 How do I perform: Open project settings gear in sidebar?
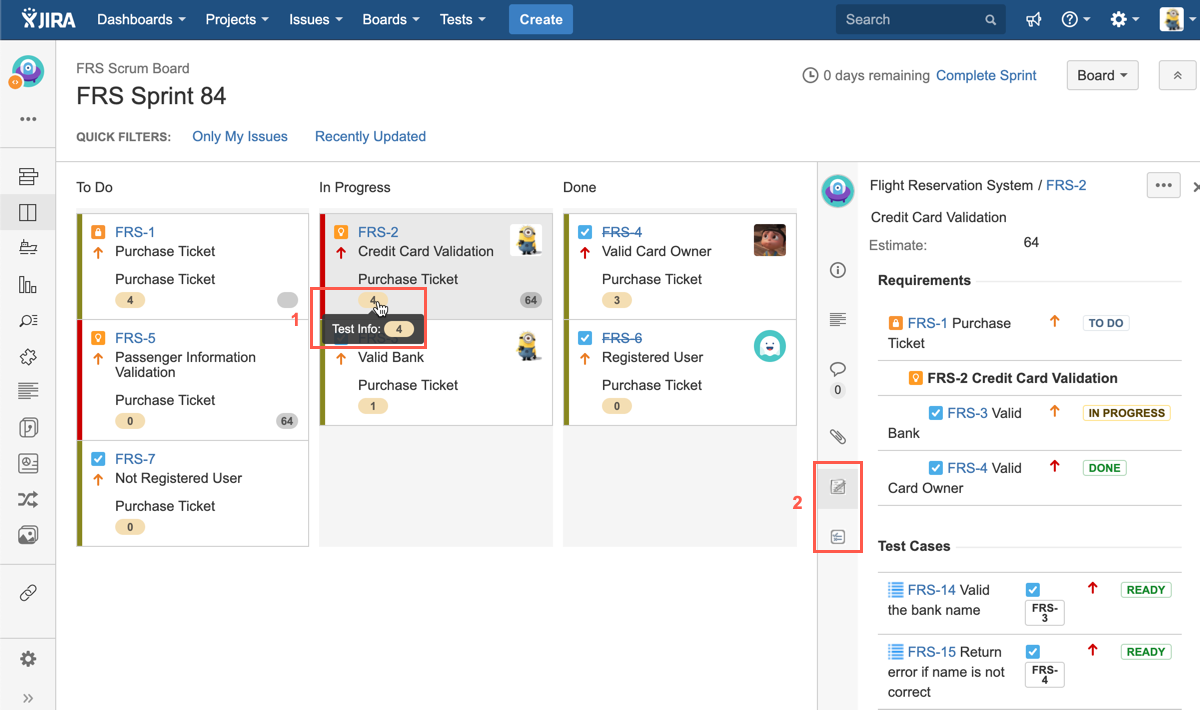[x=28, y=659]
